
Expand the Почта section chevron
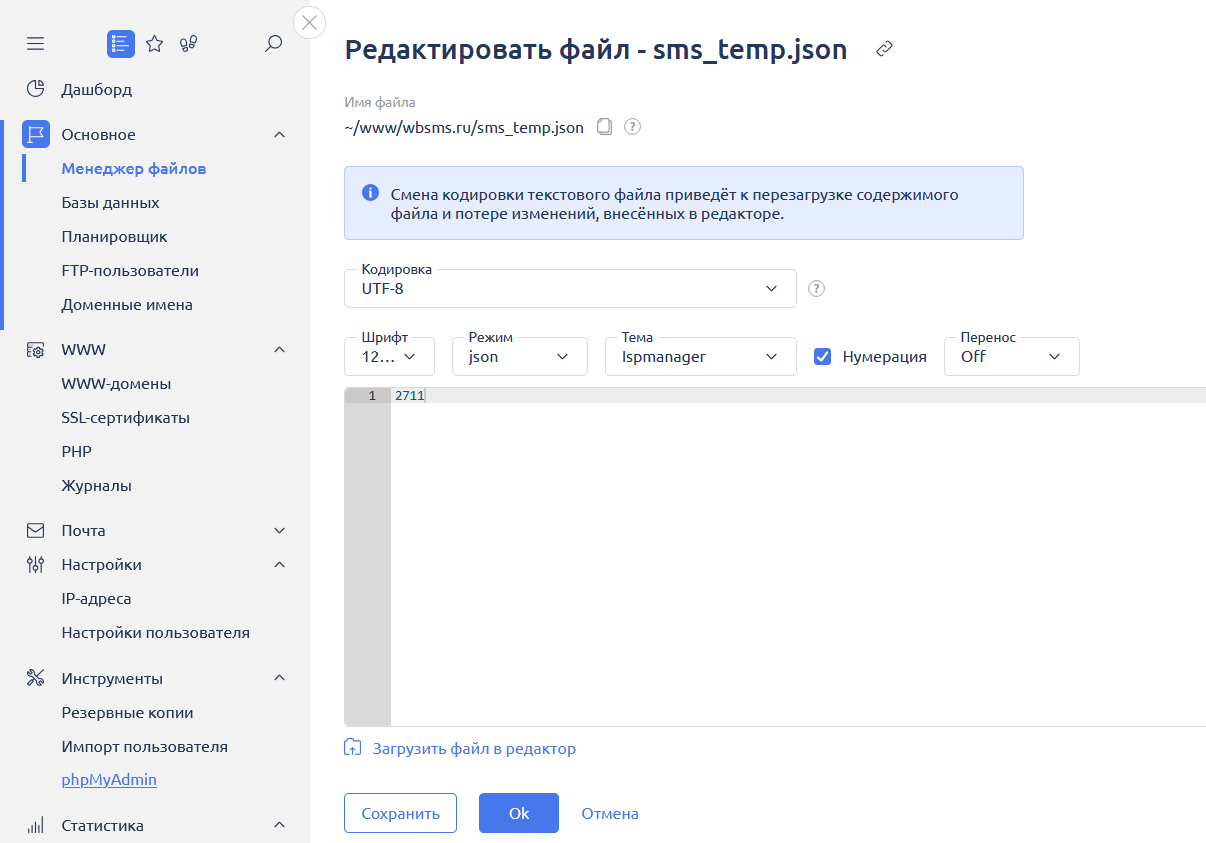point(280,530)
